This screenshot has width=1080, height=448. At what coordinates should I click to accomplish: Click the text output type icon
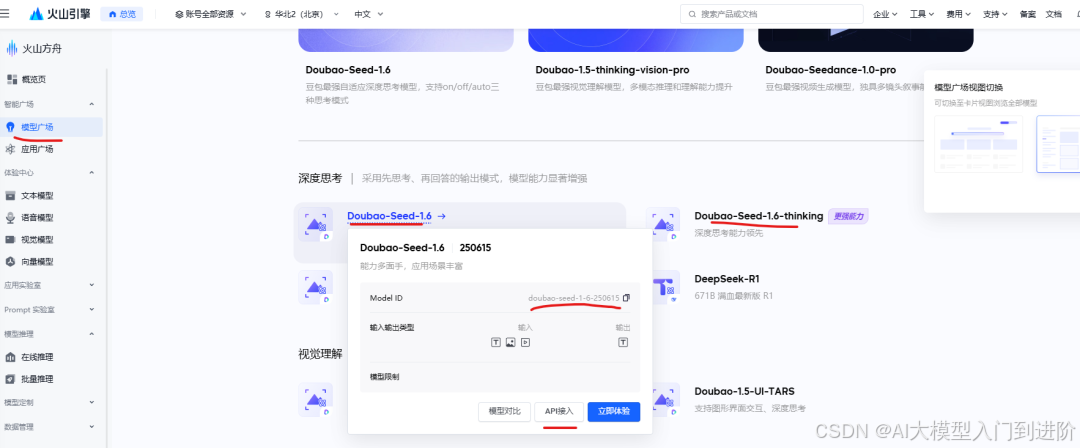(623, 342)
